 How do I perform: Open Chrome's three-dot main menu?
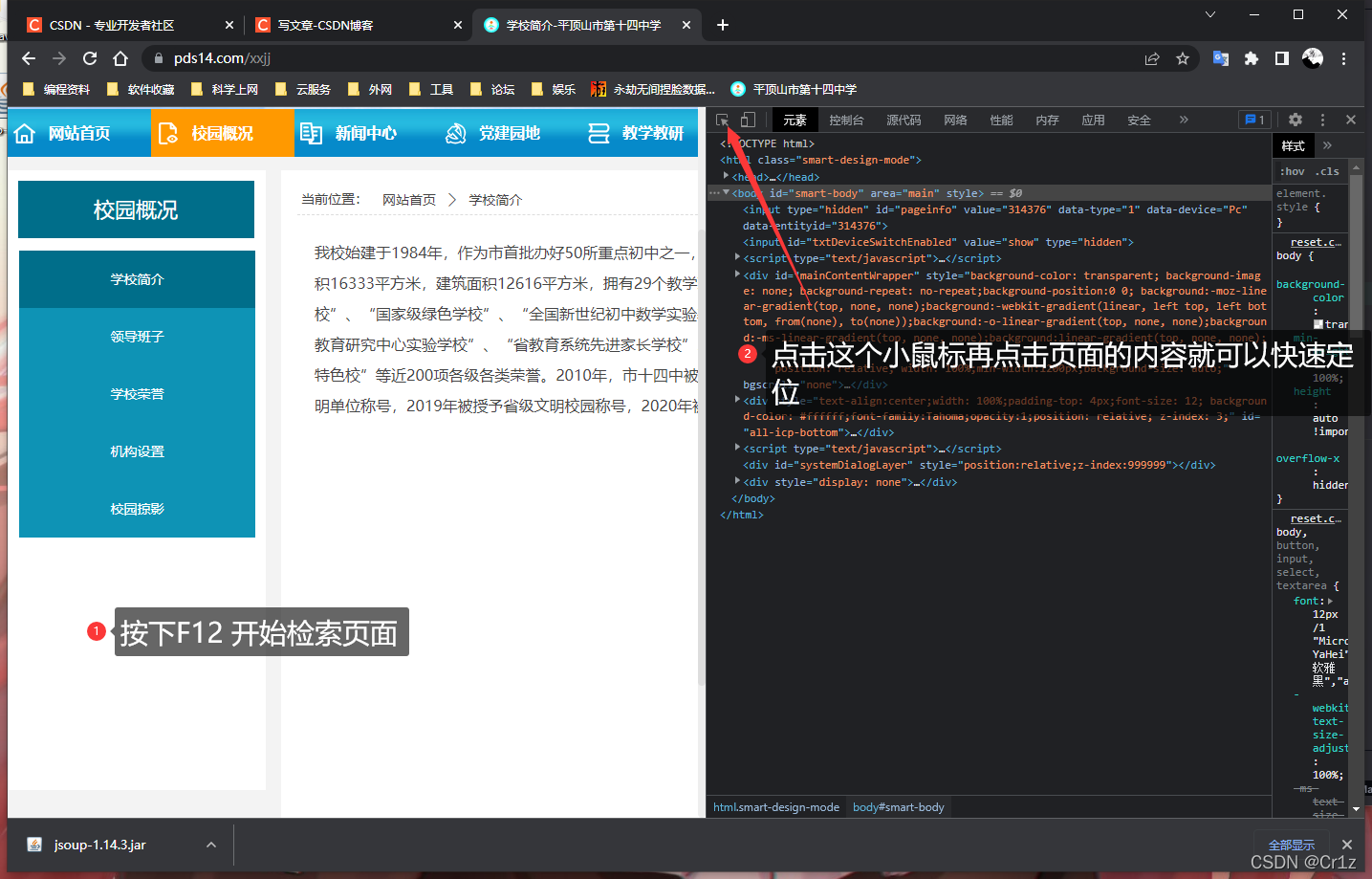pyautogui.click(x=1343, y=58)
